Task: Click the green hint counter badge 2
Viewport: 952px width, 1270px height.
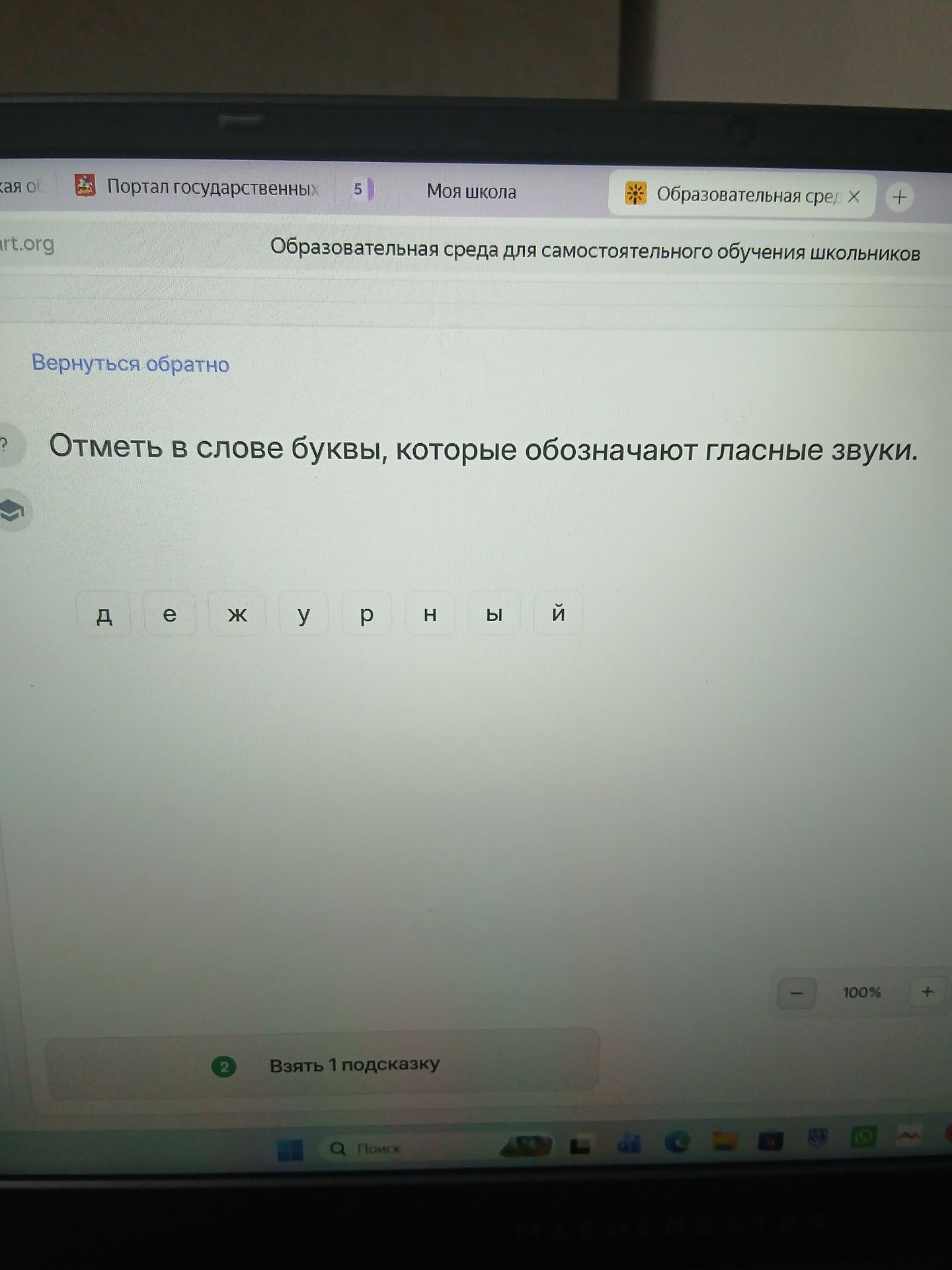Action: point(224,1066)
